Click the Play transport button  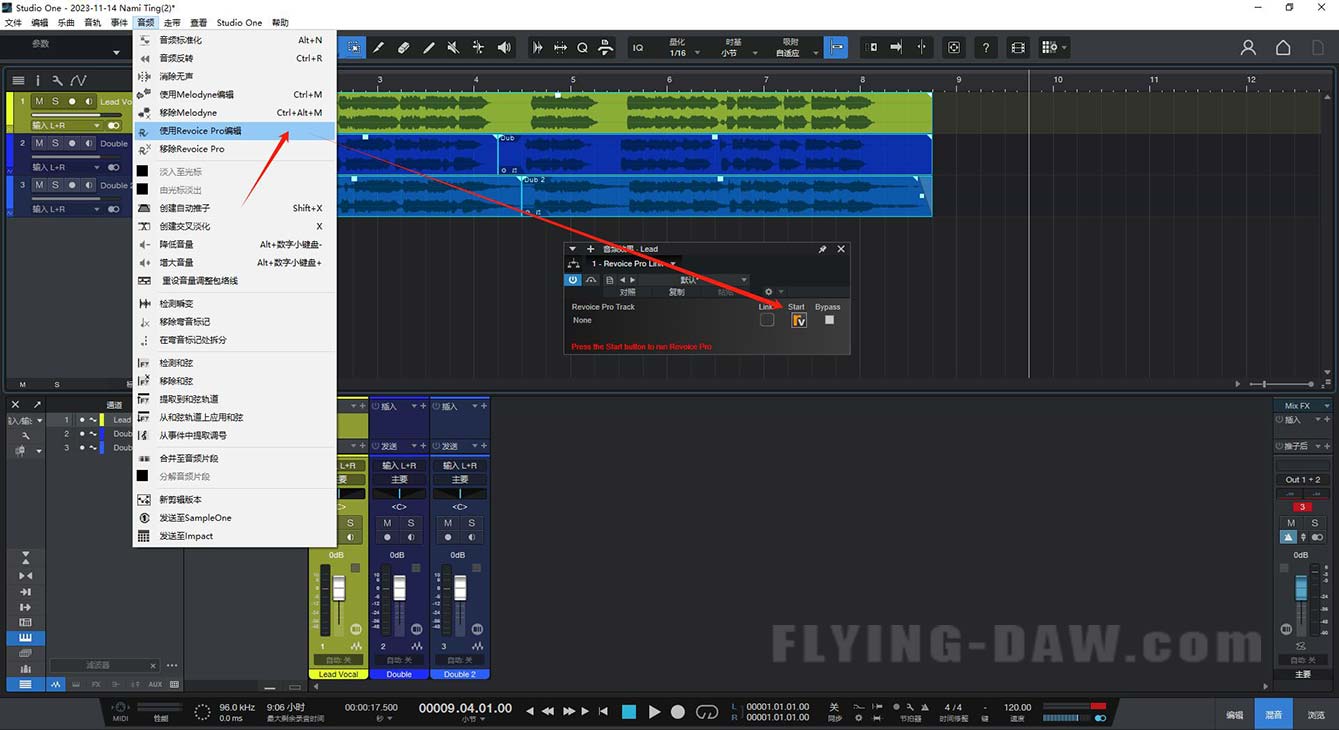click(654, 712)
